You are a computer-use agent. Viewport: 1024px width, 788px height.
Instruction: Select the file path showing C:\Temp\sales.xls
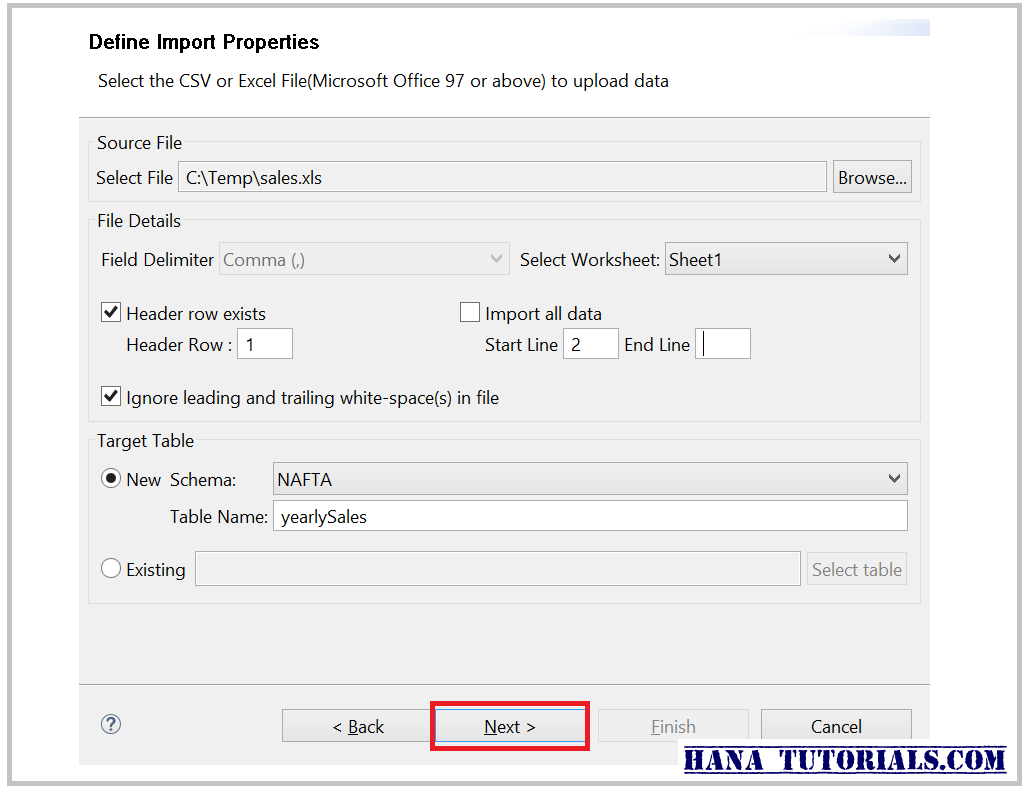500,176
